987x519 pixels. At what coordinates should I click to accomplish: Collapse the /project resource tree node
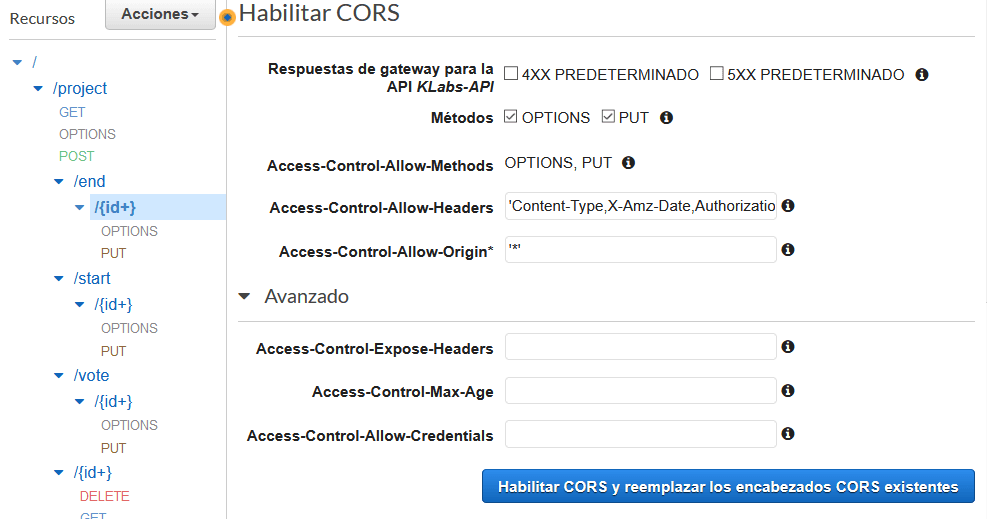click(x=38, y=89)
